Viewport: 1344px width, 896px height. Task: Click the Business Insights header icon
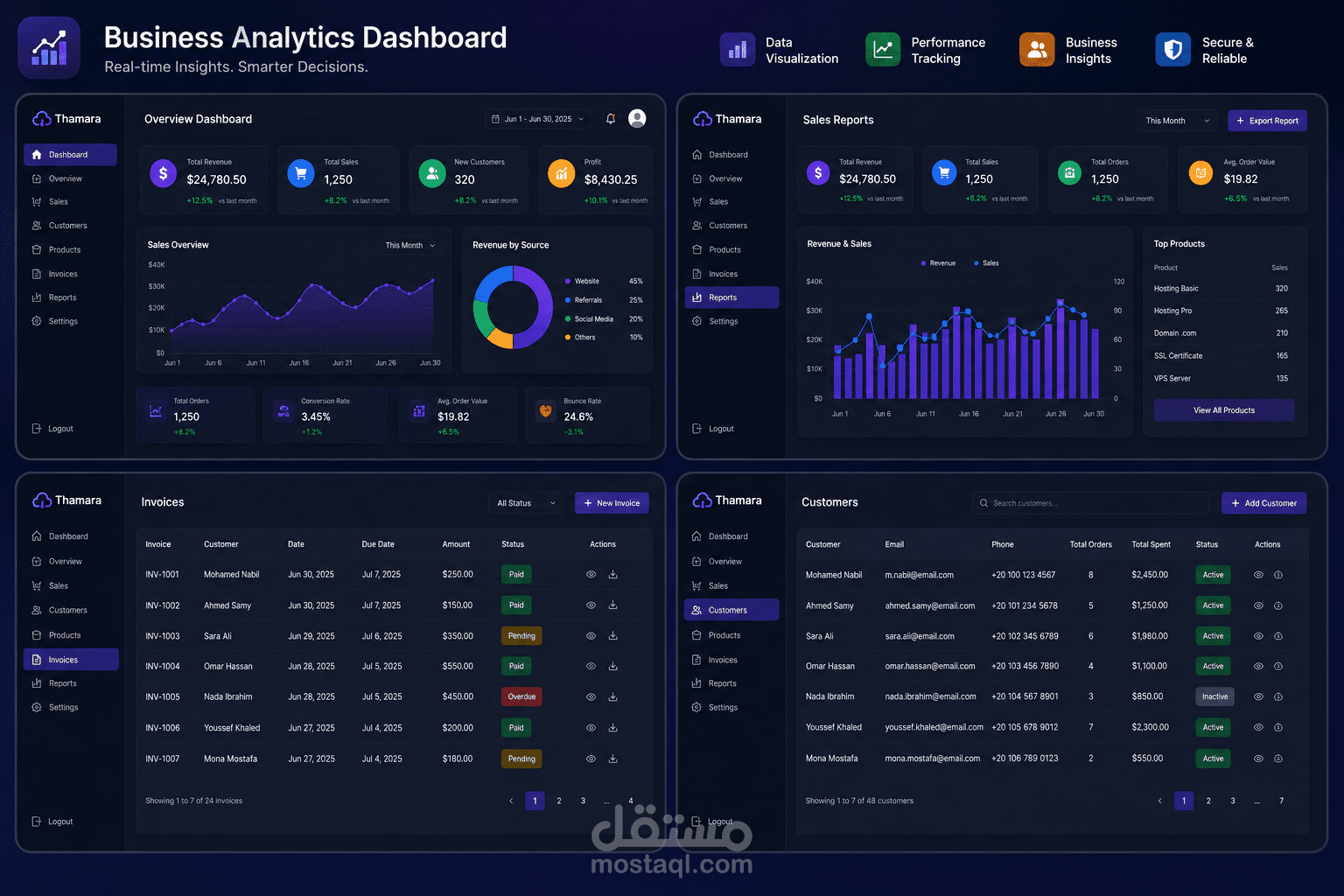[x=1037, y=50]
